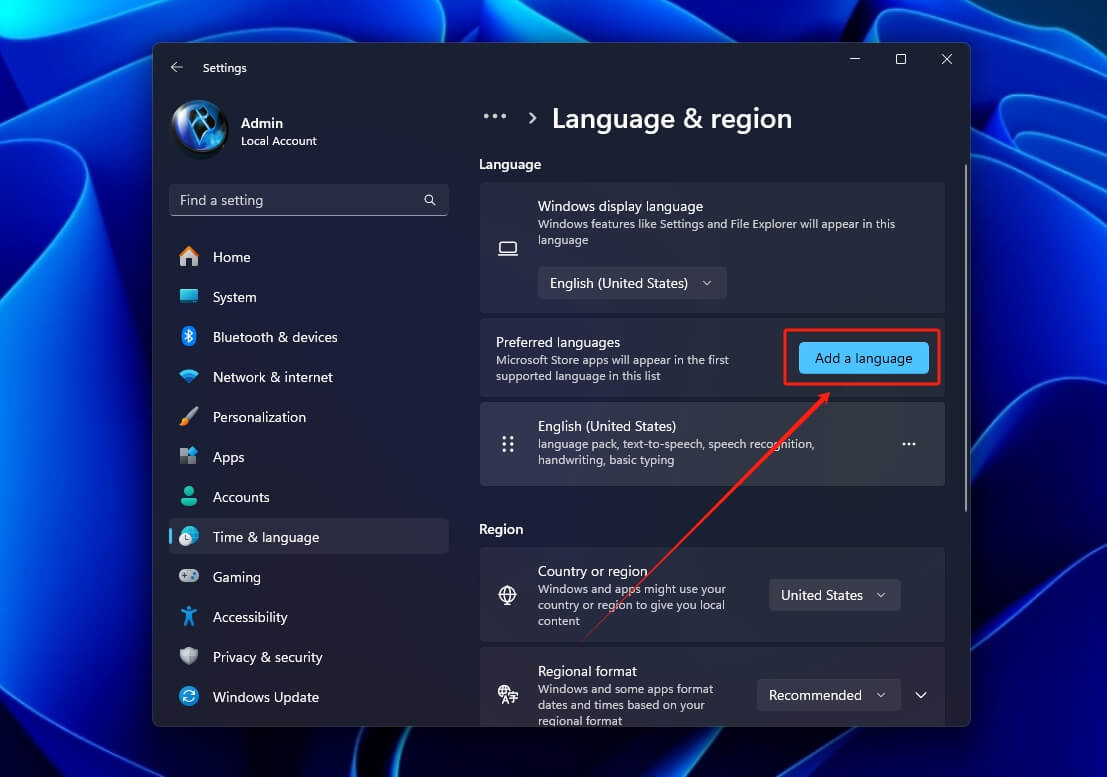The image size is (1107, 777).
Task: Open options for English (United States) language
Action: (x=908, y=443)
